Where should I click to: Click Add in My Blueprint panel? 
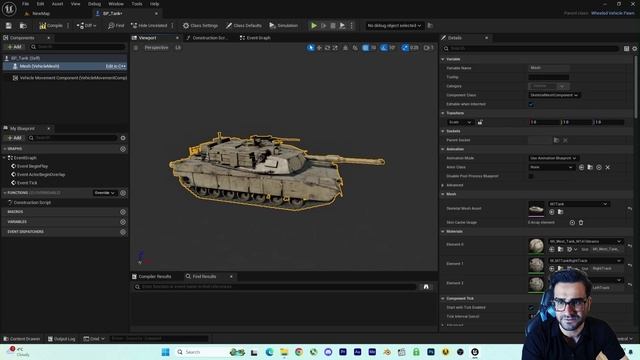(15, 138)
